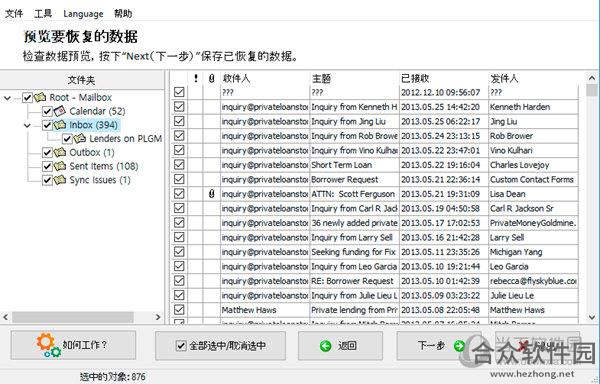The height and width of the screenshot is (384, 600).
Task: Click the message list vertical scrollbar thumb
Action: 592,90
